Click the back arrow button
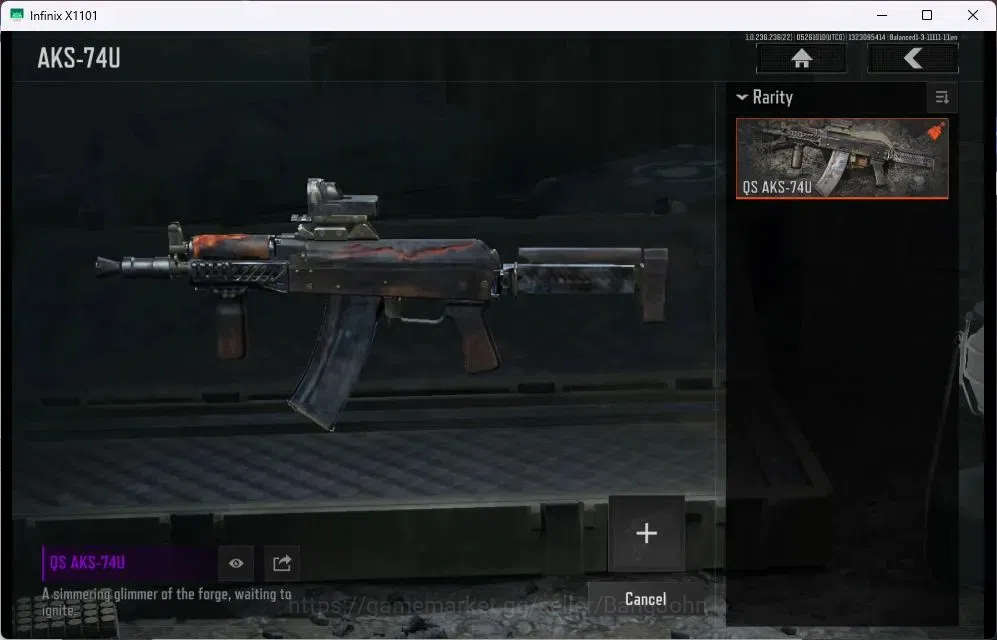This screenshot has width=997, height=640. tap(913, 58)
